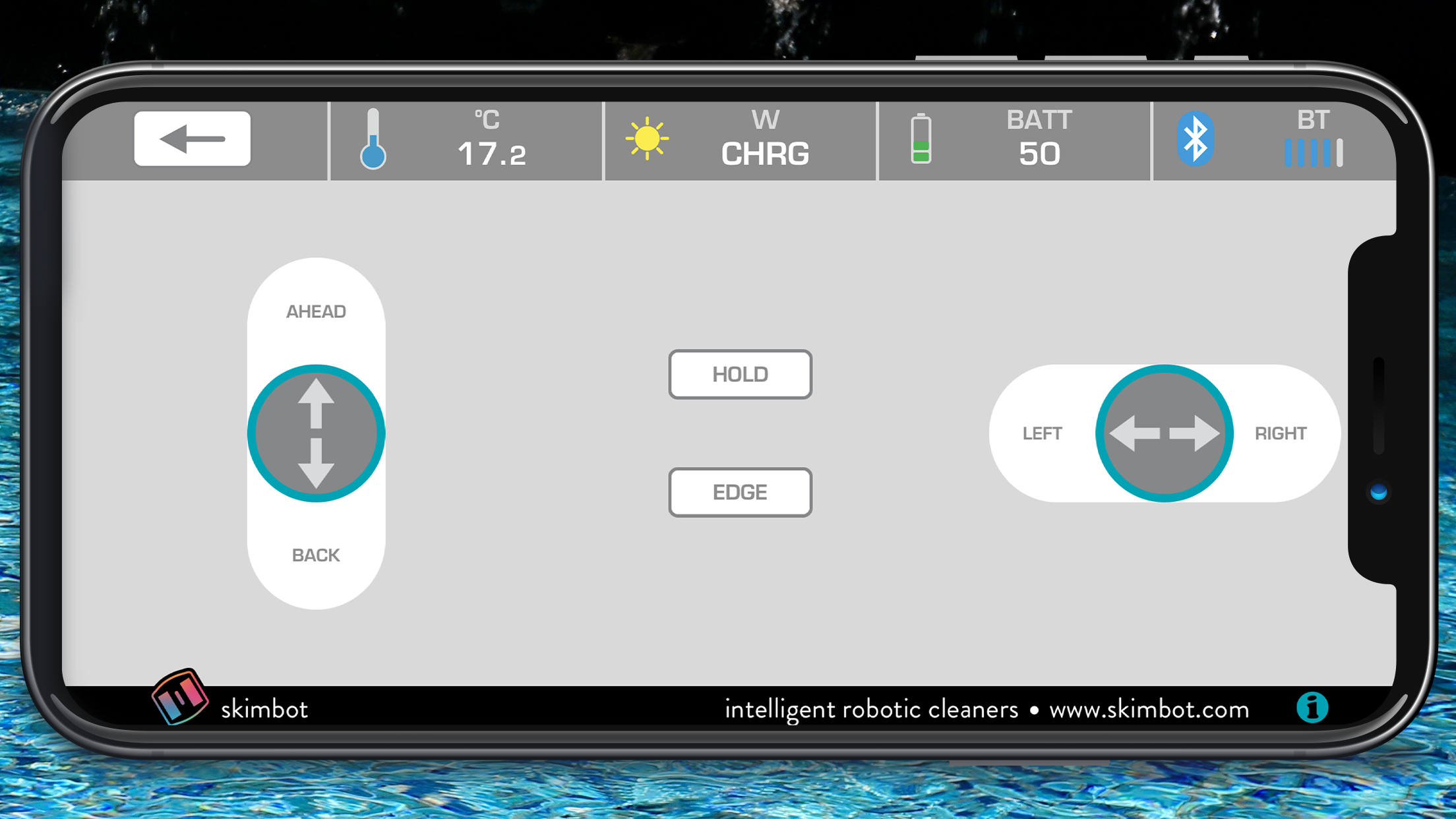Tap the thermometer temperature icon
This screenshot has height=819, width=1456.
click(x=373, y=139)
